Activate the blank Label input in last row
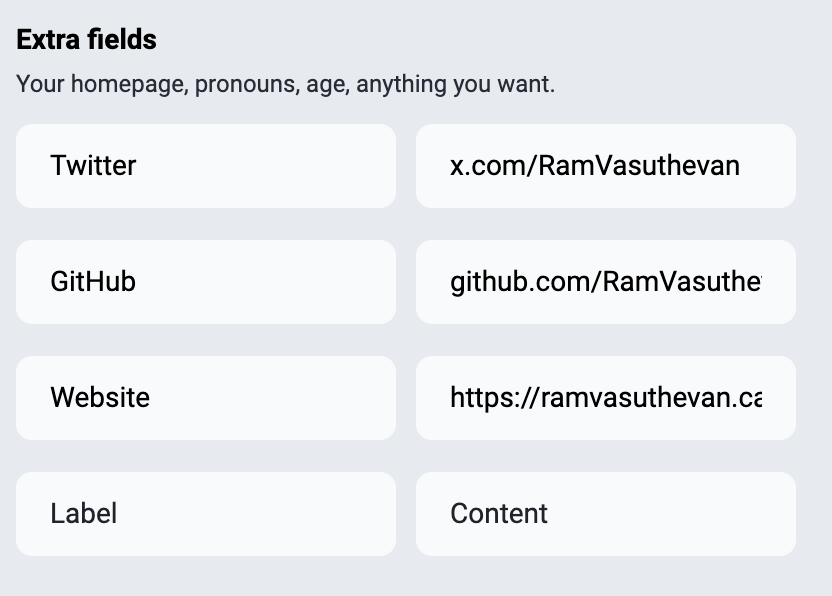 point(205,514)
